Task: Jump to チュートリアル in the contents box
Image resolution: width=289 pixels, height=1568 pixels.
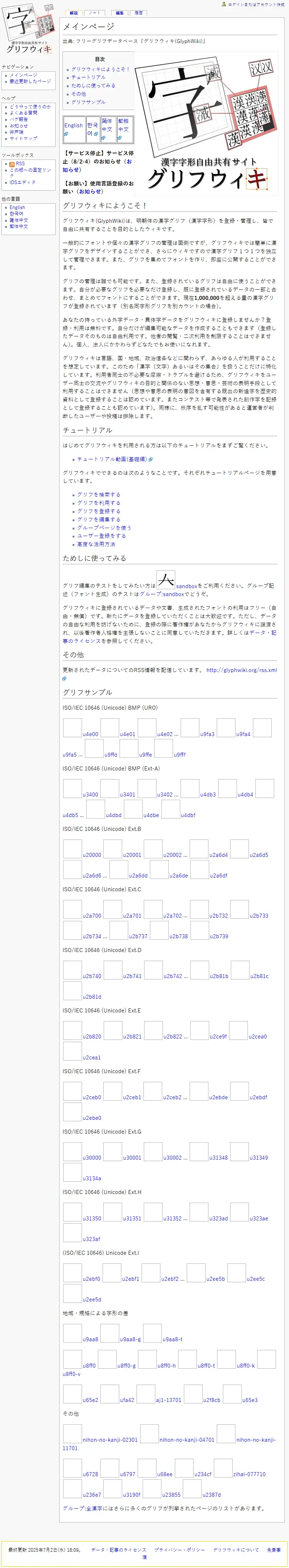Action: (88, 77)
